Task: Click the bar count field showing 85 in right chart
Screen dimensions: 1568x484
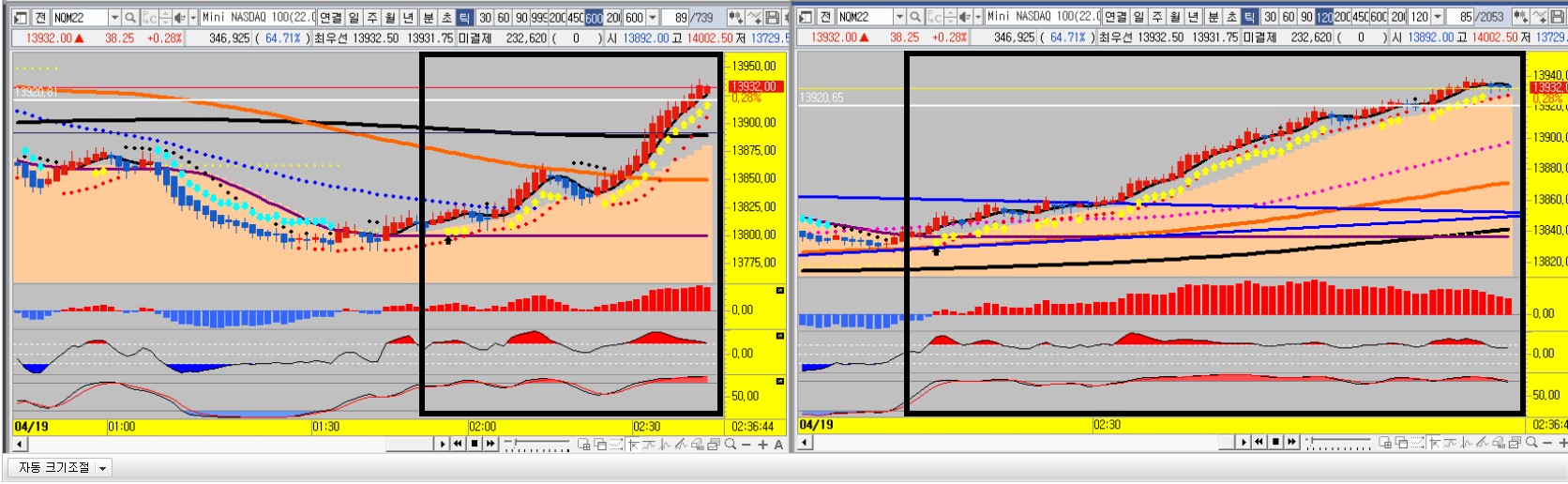Action: click(x=1460, y=18)
